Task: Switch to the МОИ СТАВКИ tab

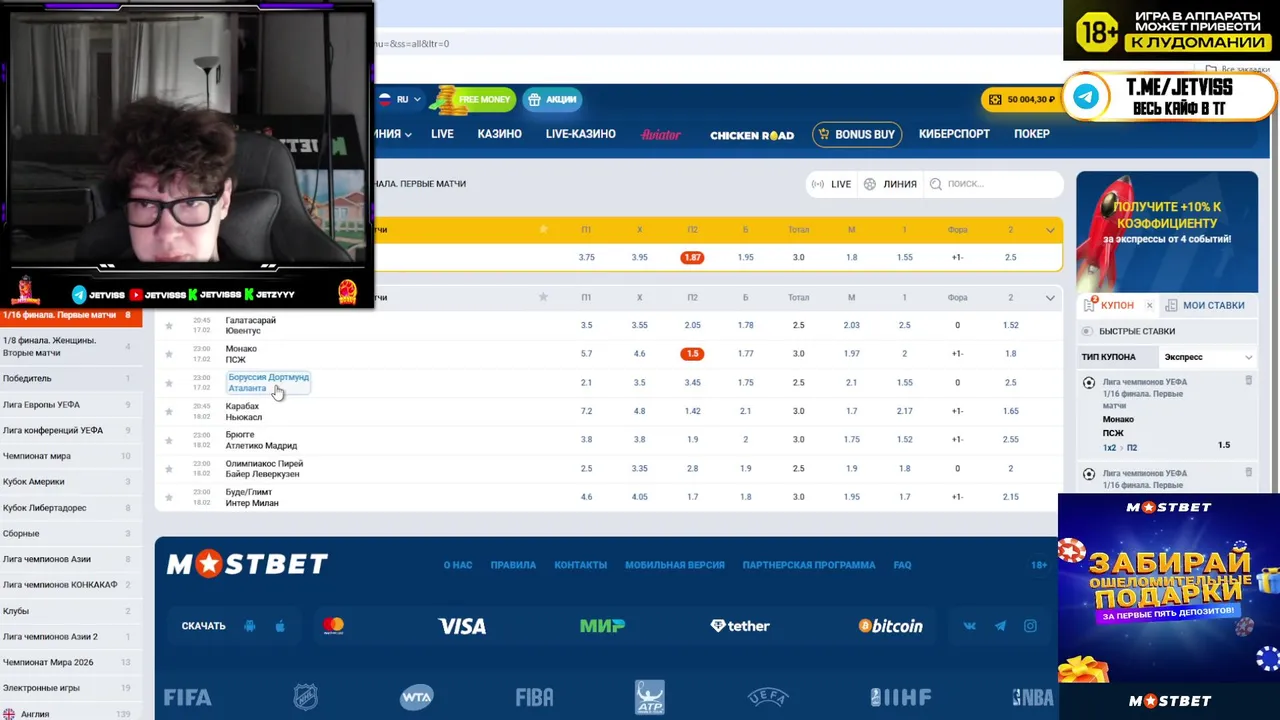Action: click(1205, 306)
